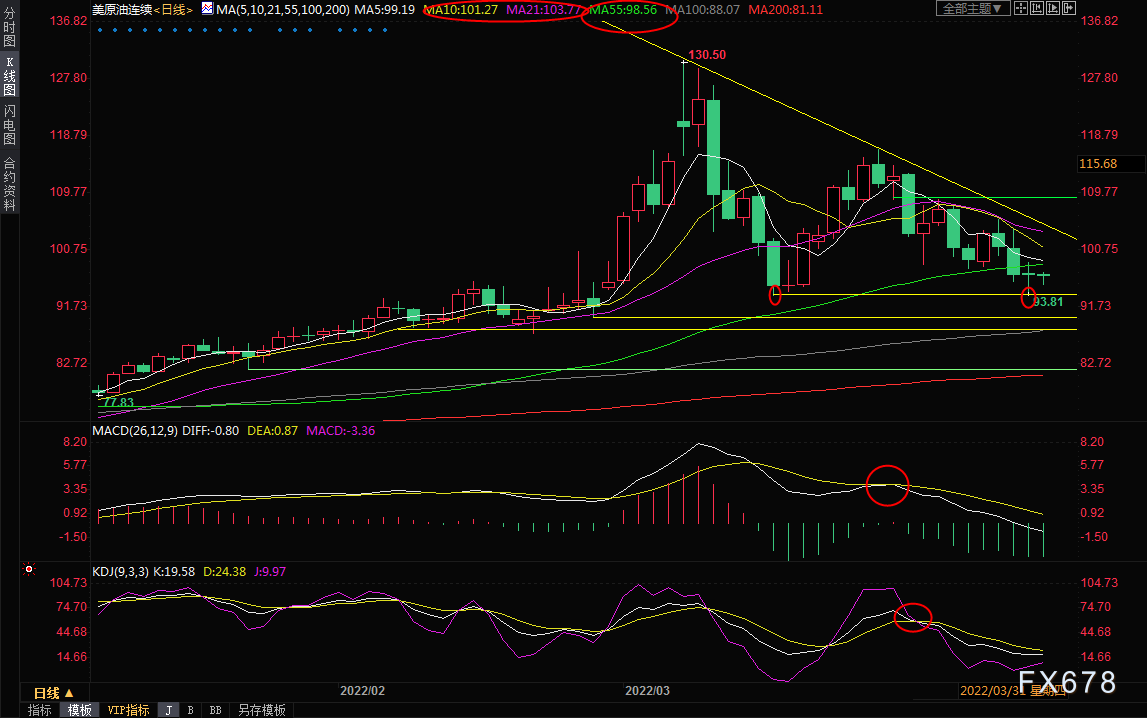Select the 指标 bottom tab
The width and height of the screenshot is (1147, 718).
[x=40, y=710]
